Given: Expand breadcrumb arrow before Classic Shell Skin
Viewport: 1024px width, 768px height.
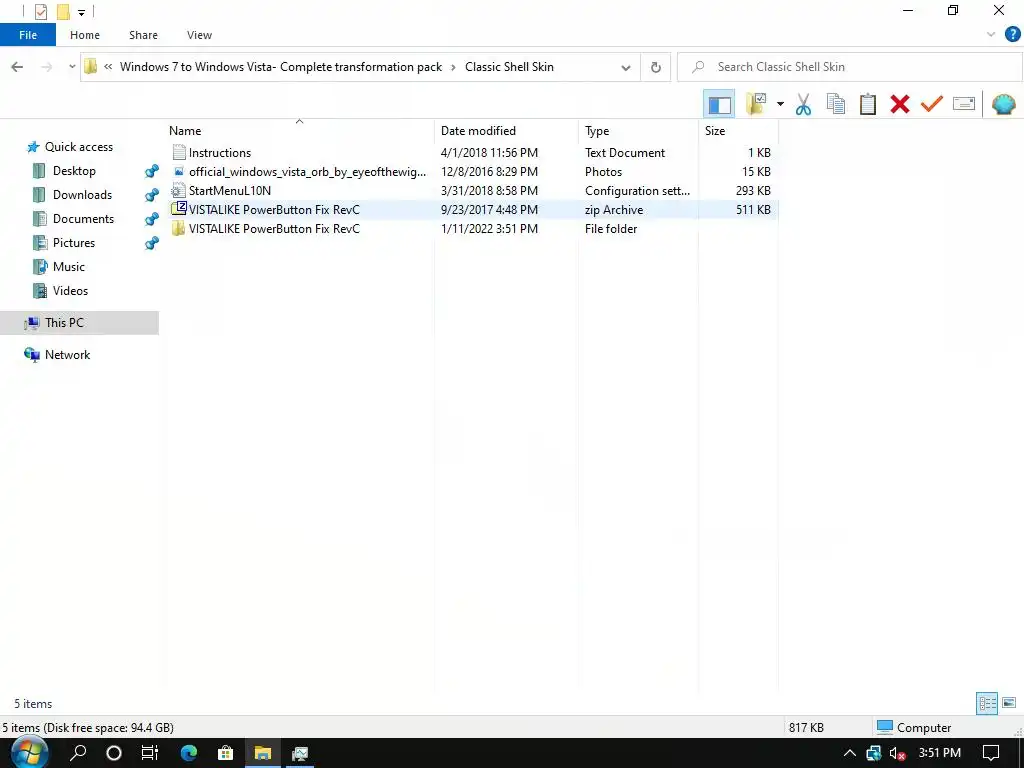Looking at the screenshot, I should pos(453,67).
